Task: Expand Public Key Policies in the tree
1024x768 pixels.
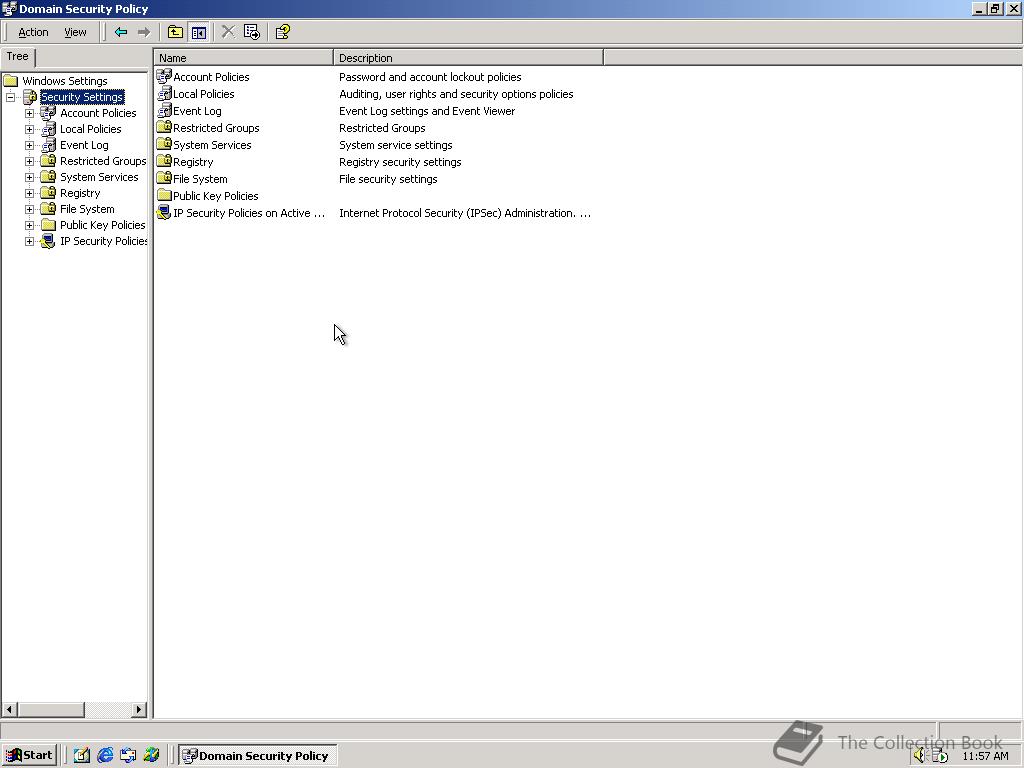Action: [x=29, y=225]
